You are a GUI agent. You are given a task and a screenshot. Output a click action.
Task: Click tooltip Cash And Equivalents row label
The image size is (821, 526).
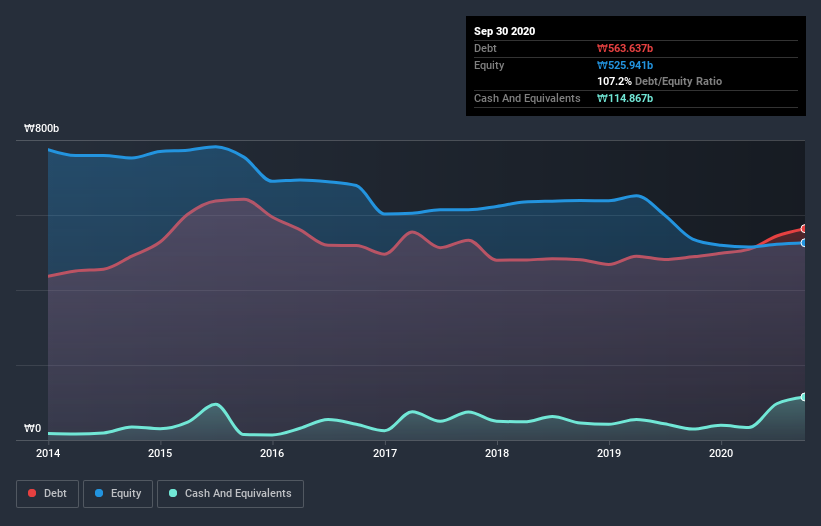527,98
